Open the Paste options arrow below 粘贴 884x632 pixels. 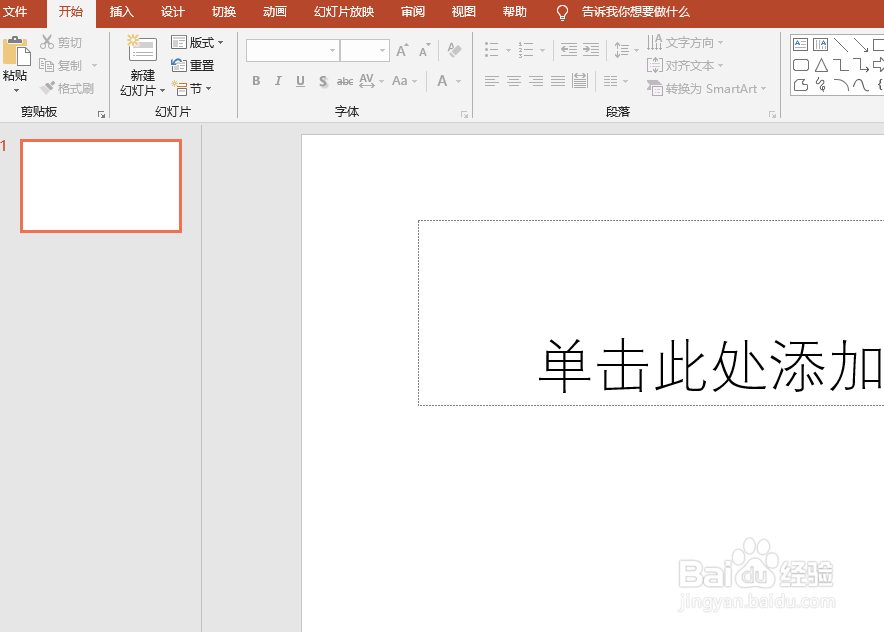point(16,90)
